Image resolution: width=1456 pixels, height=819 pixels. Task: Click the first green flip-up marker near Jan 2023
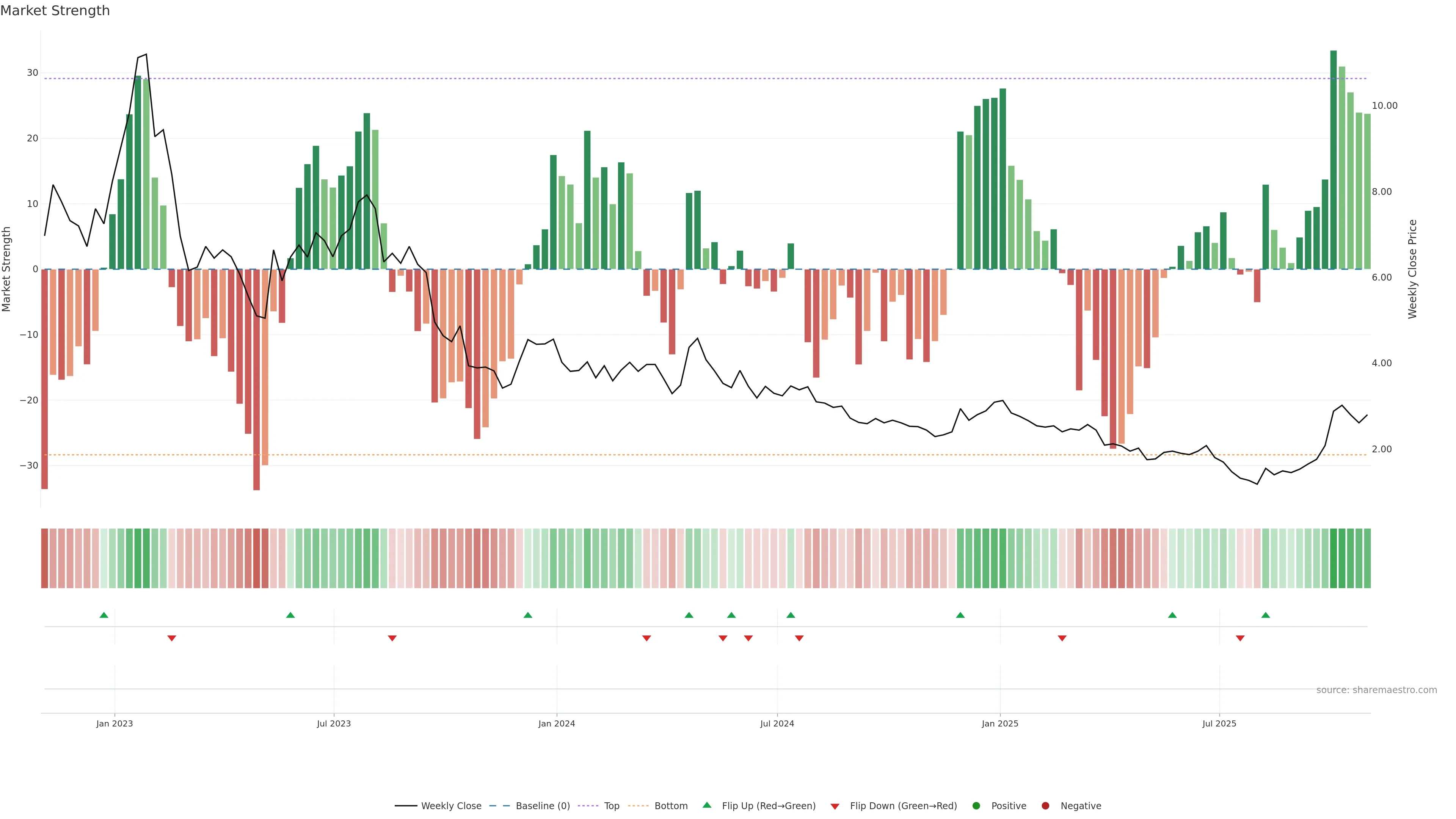click(x=104, y=615)
